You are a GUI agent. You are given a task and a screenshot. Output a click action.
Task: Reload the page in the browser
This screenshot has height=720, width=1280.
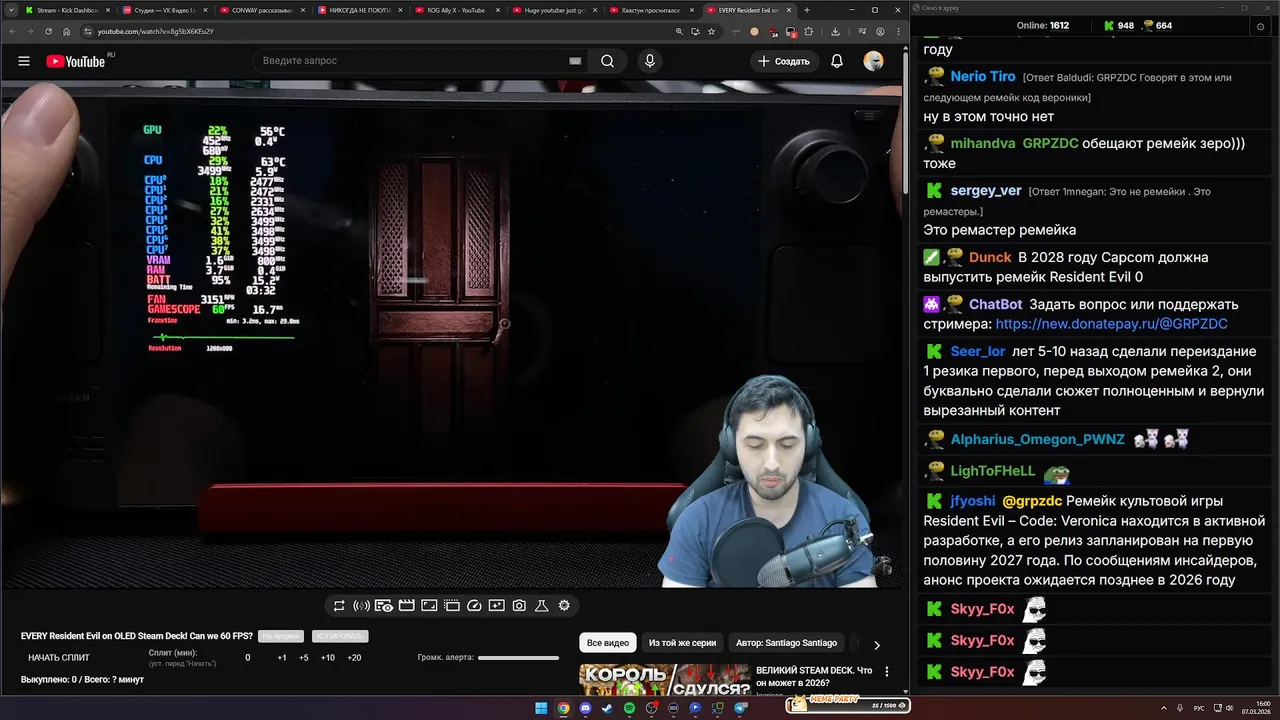coord(48,31)
